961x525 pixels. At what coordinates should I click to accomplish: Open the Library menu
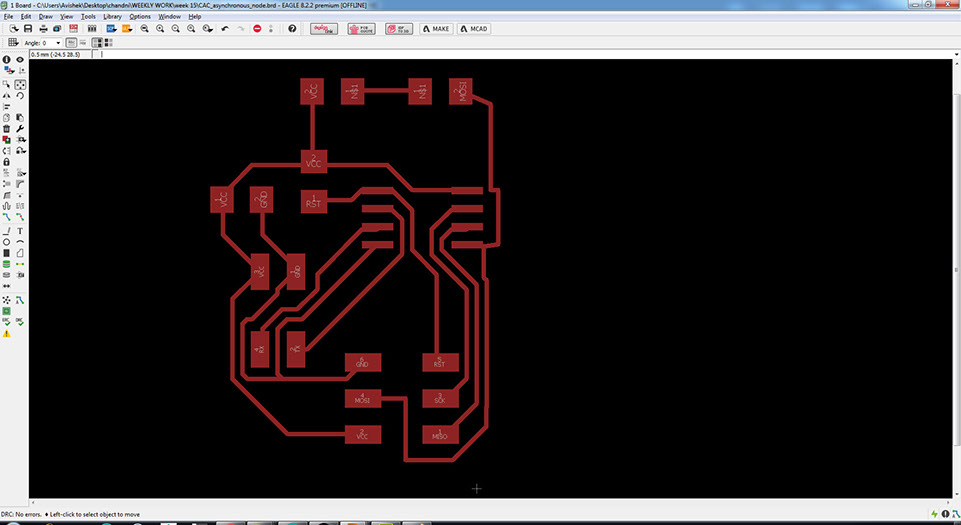click(112, 17)
